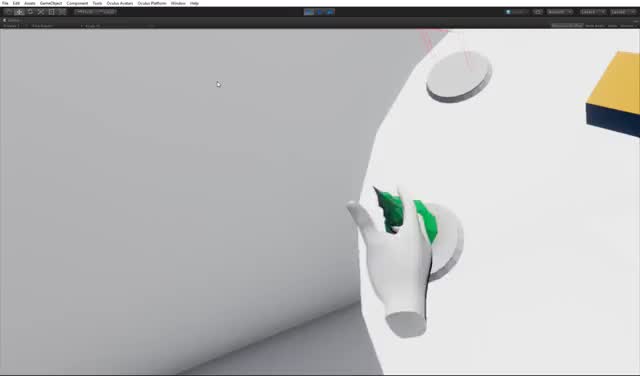Image resolution: width=640 pixels, height=376 pixels.
Task: Click the Pause button
Action: [320, 12]
